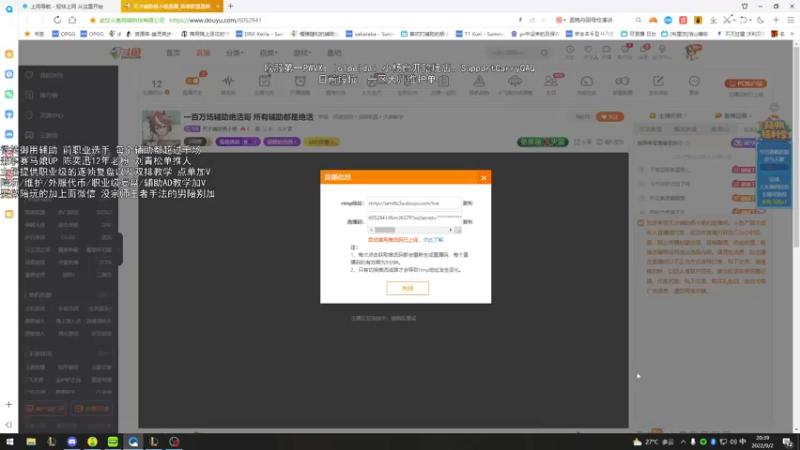Click the streamer avatar thumbnail

161,128
